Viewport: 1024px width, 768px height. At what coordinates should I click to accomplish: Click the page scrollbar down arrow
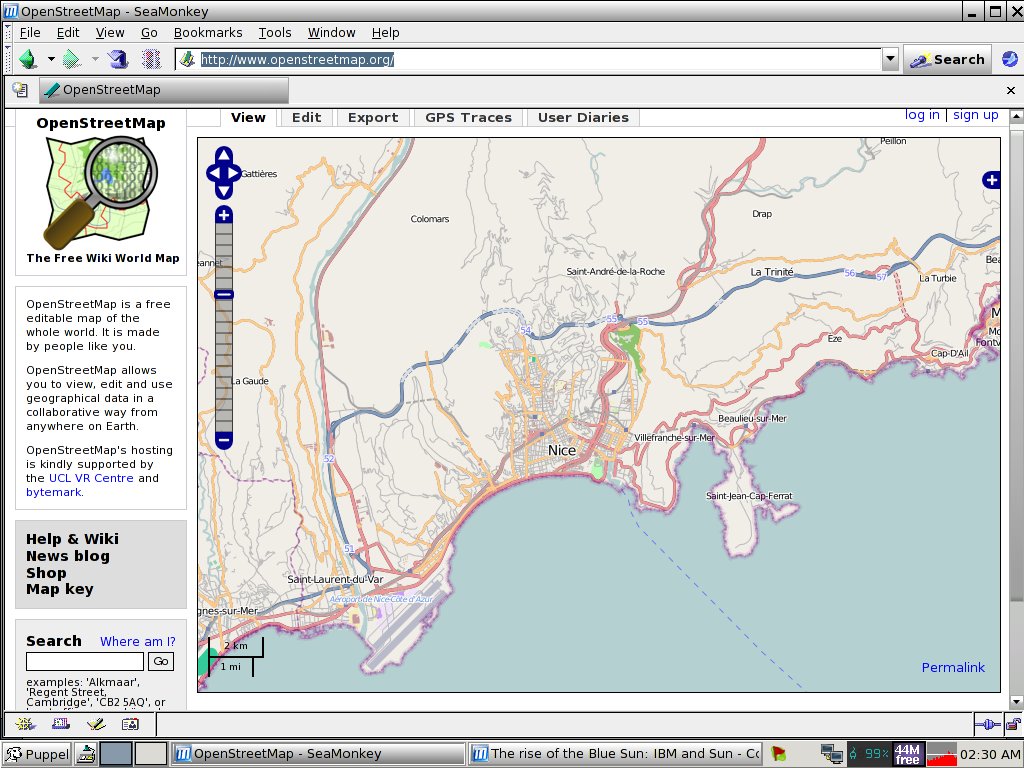tap(1016, 702)
